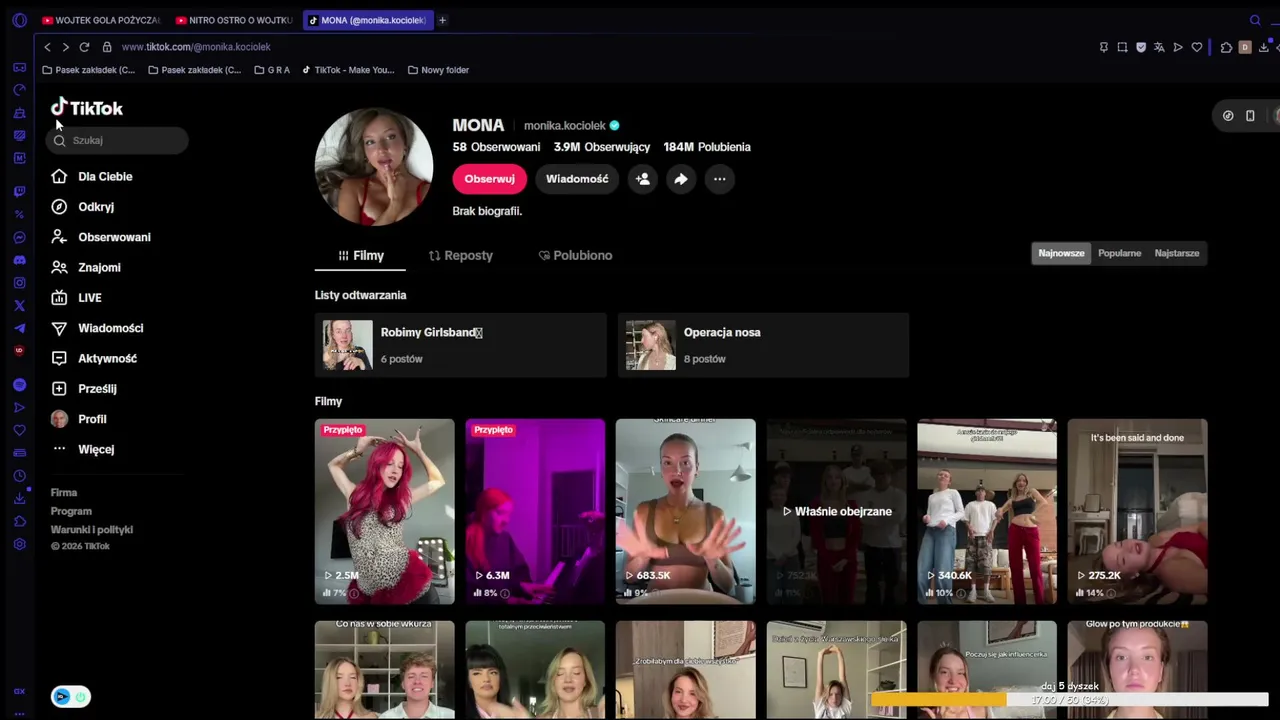Click the TikTok logo
The height and width of the screenshot is (720, 1280).
pyautogui.click(x=87, y=107)
